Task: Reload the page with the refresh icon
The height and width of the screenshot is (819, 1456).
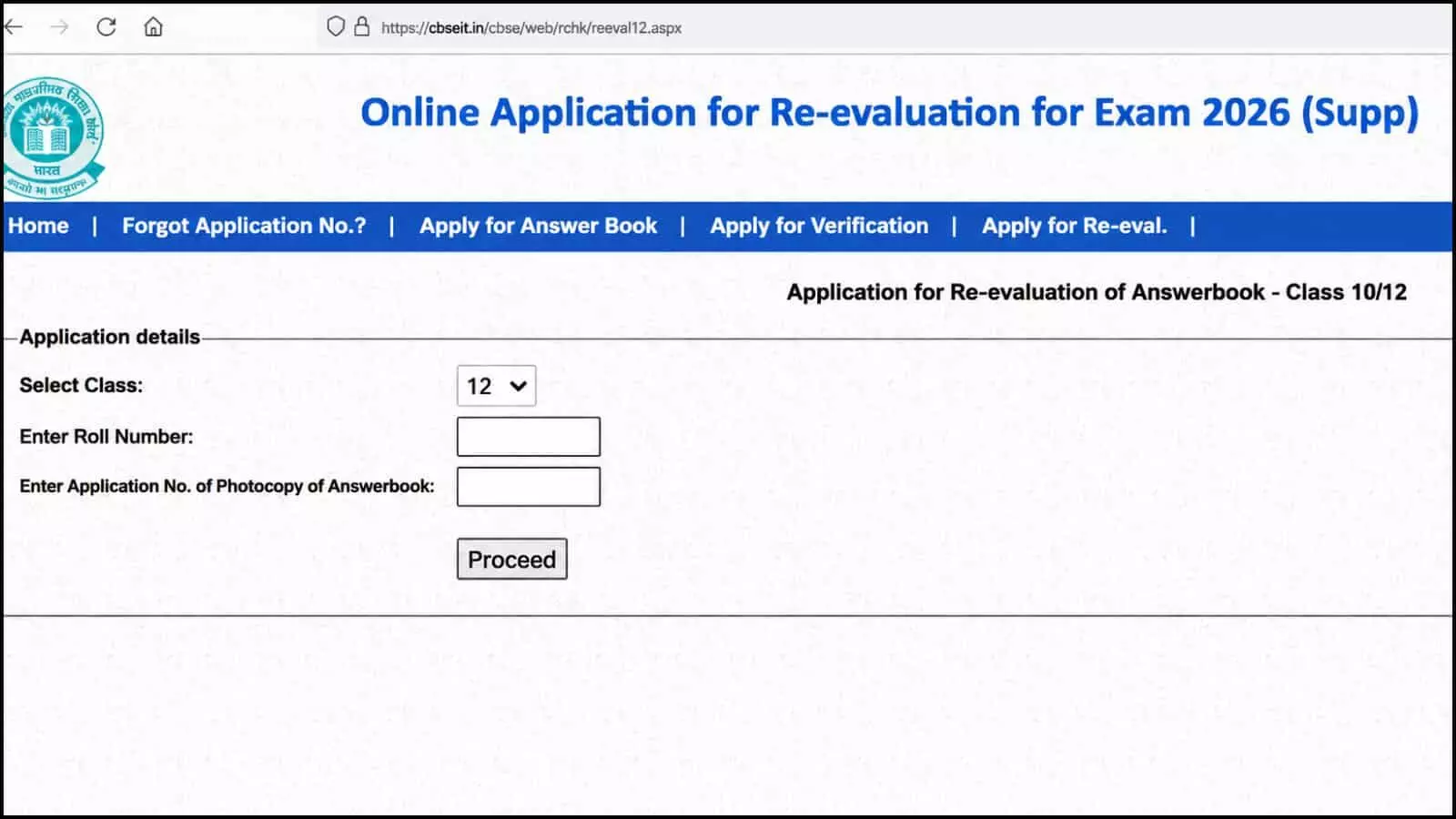Action: tap(106, 27)
